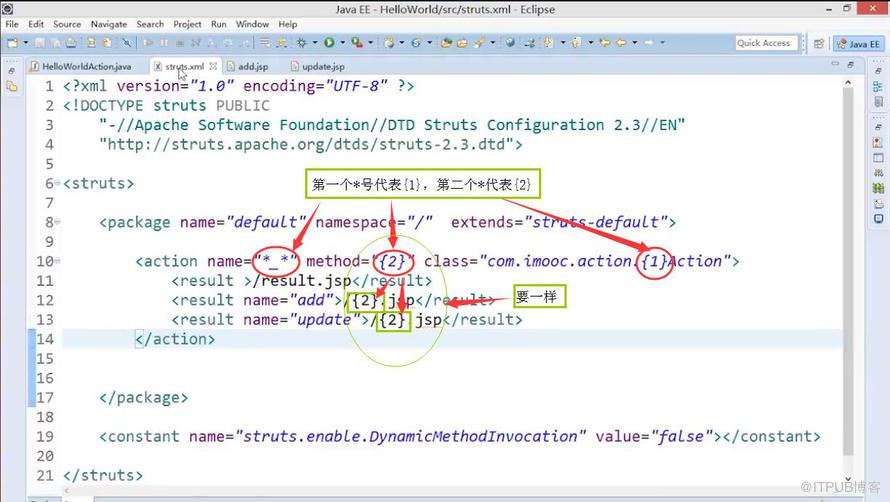Click the Quick Access search field
This screenshot has height=502, width=890.
(766, 43)
